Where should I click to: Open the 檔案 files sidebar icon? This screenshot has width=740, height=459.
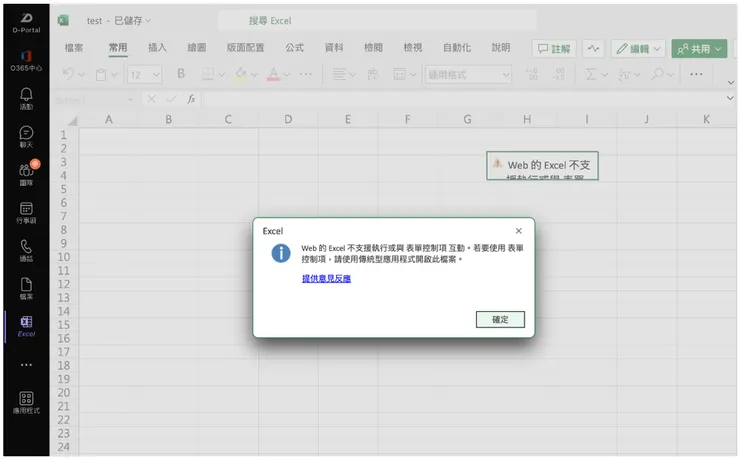26,288
